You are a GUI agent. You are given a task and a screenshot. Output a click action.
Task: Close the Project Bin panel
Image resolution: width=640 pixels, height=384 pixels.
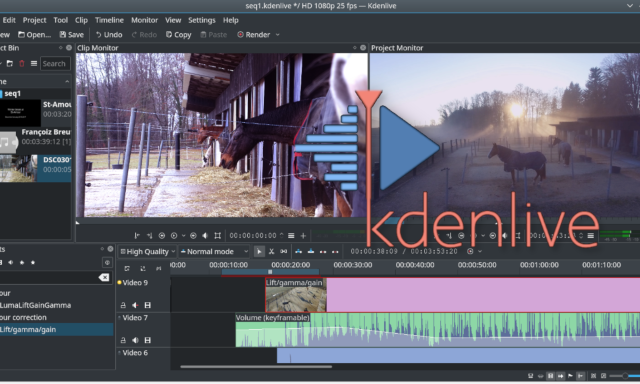[x=69, y=48]
